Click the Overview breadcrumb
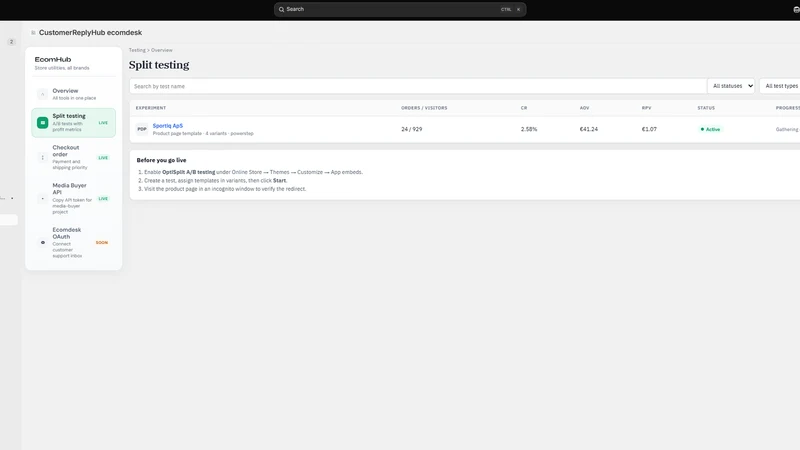 (x=162, y=50)
